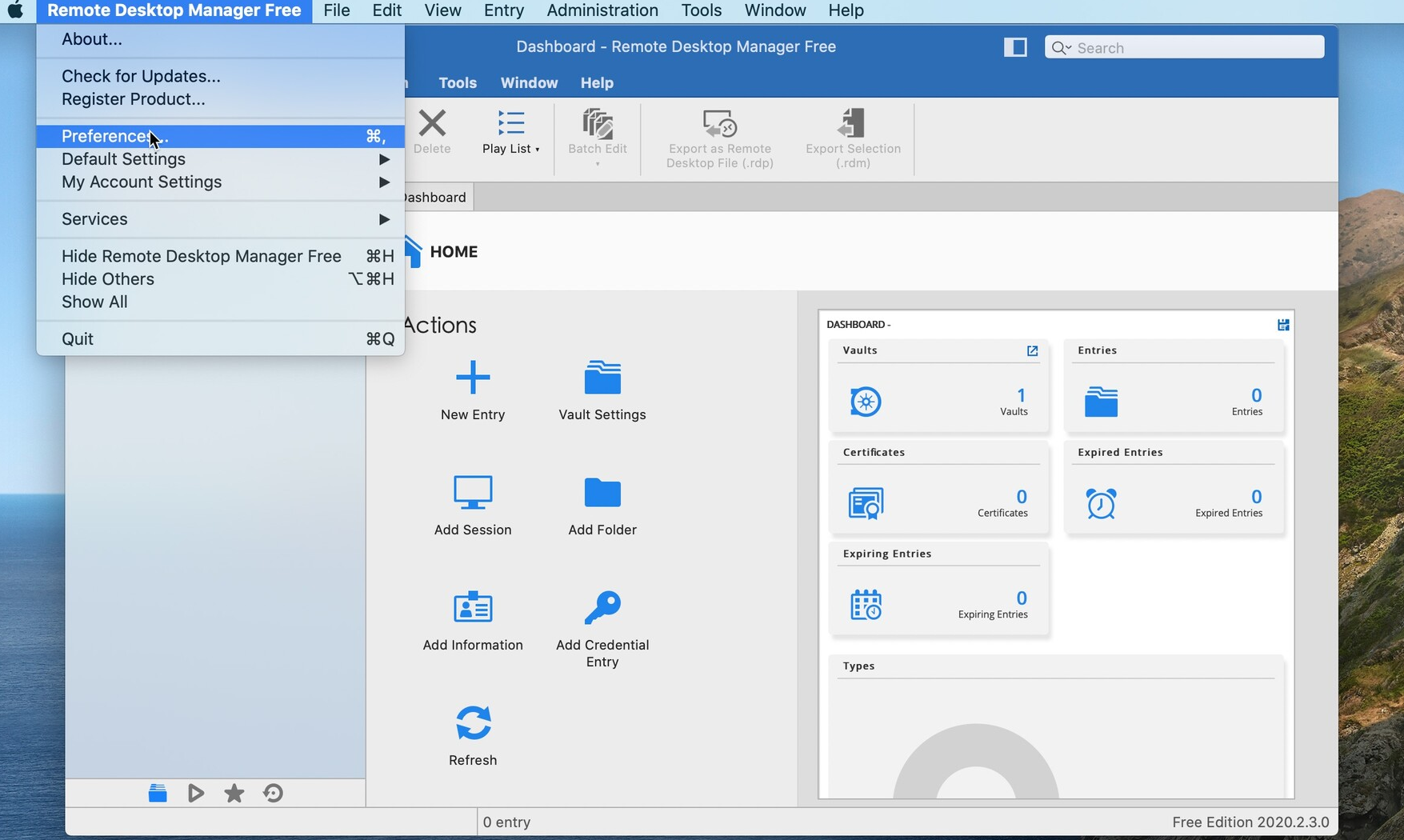
Task: Select the favorites star icon in bottom bar
Action: [234, 793]
